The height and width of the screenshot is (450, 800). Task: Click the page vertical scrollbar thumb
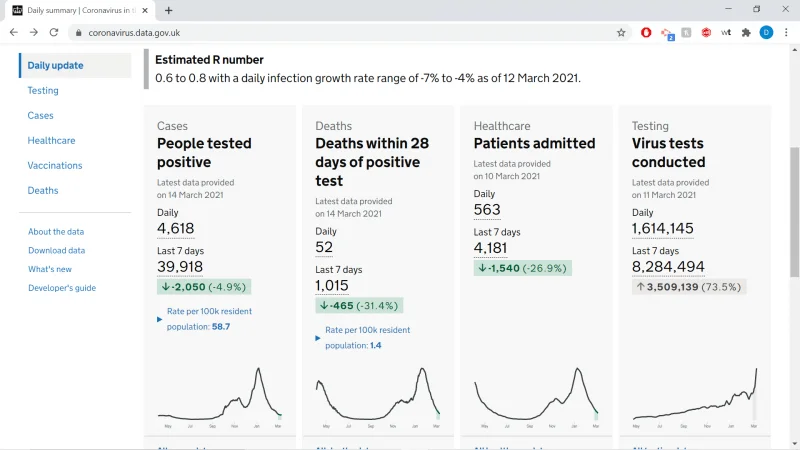pos(794,212)
